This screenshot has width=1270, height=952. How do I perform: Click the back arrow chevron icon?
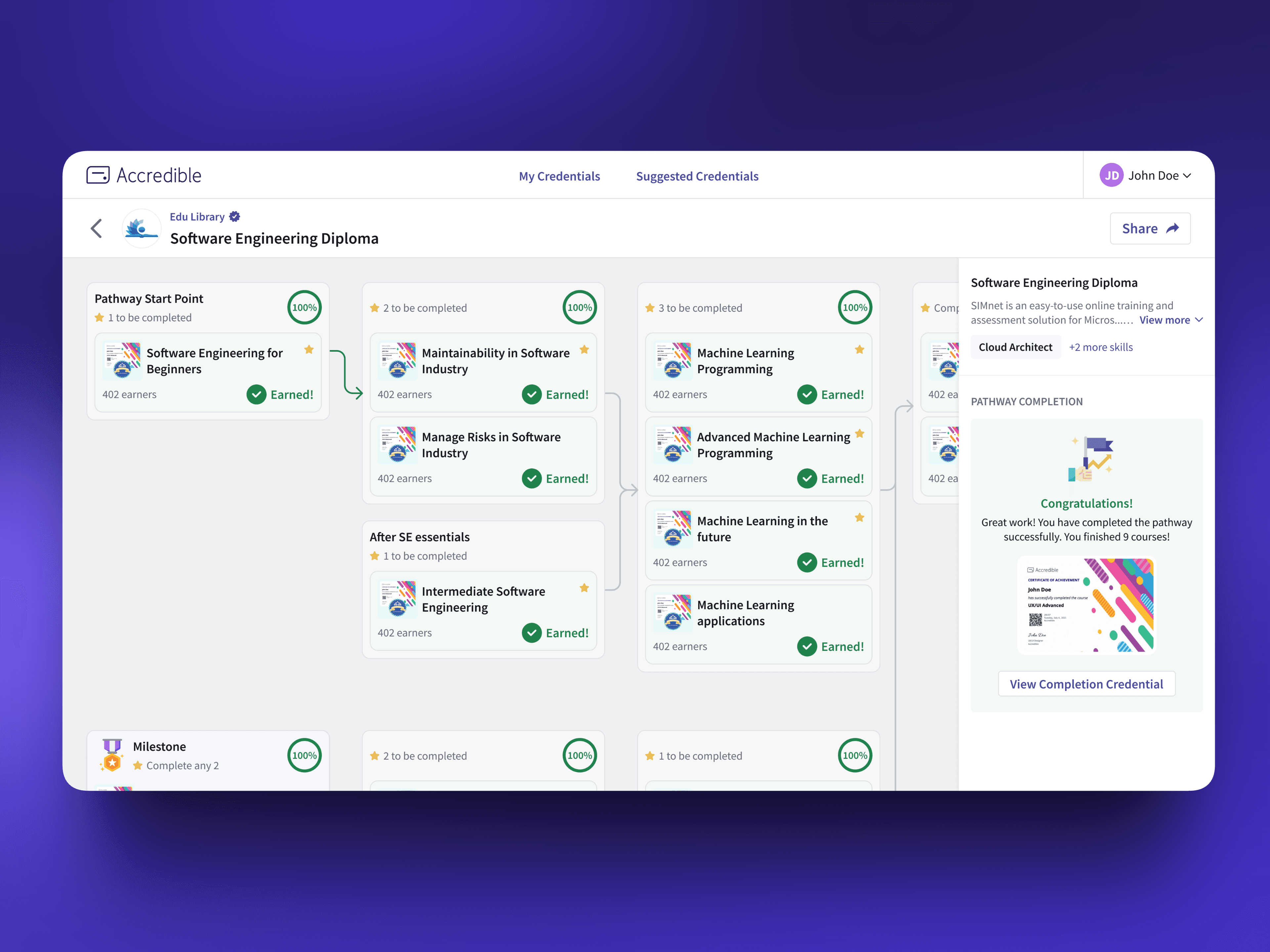pyautogui.click(x=97, y=228)
